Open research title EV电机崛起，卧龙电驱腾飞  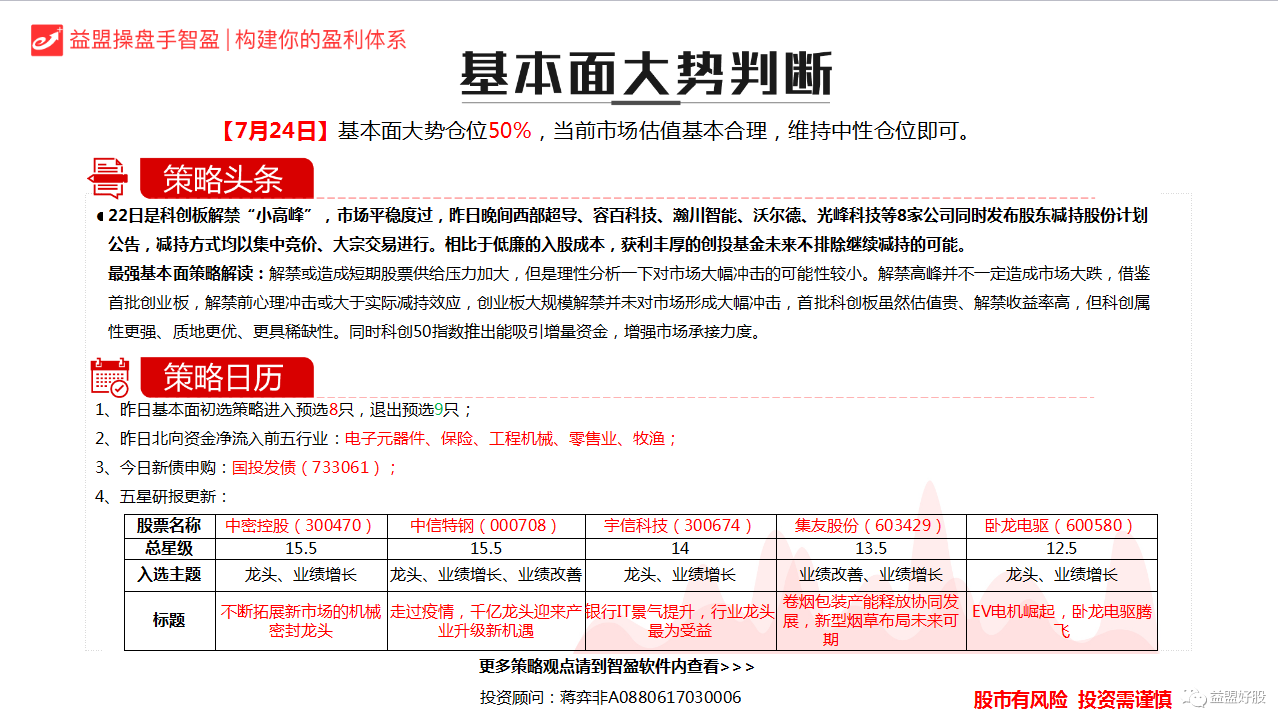pos(1061,621)
